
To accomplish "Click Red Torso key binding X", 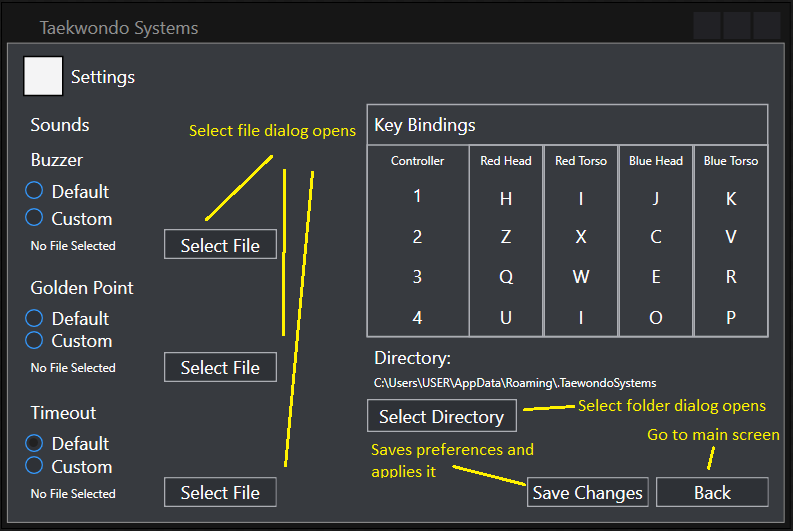I will coord(581,237).
